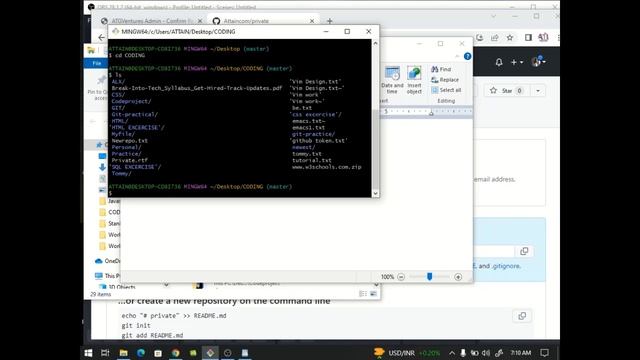Click the WordPad zoom slider handle
Image resolution: width=640 pixels, height=360 pixels.
coord(429,277)
